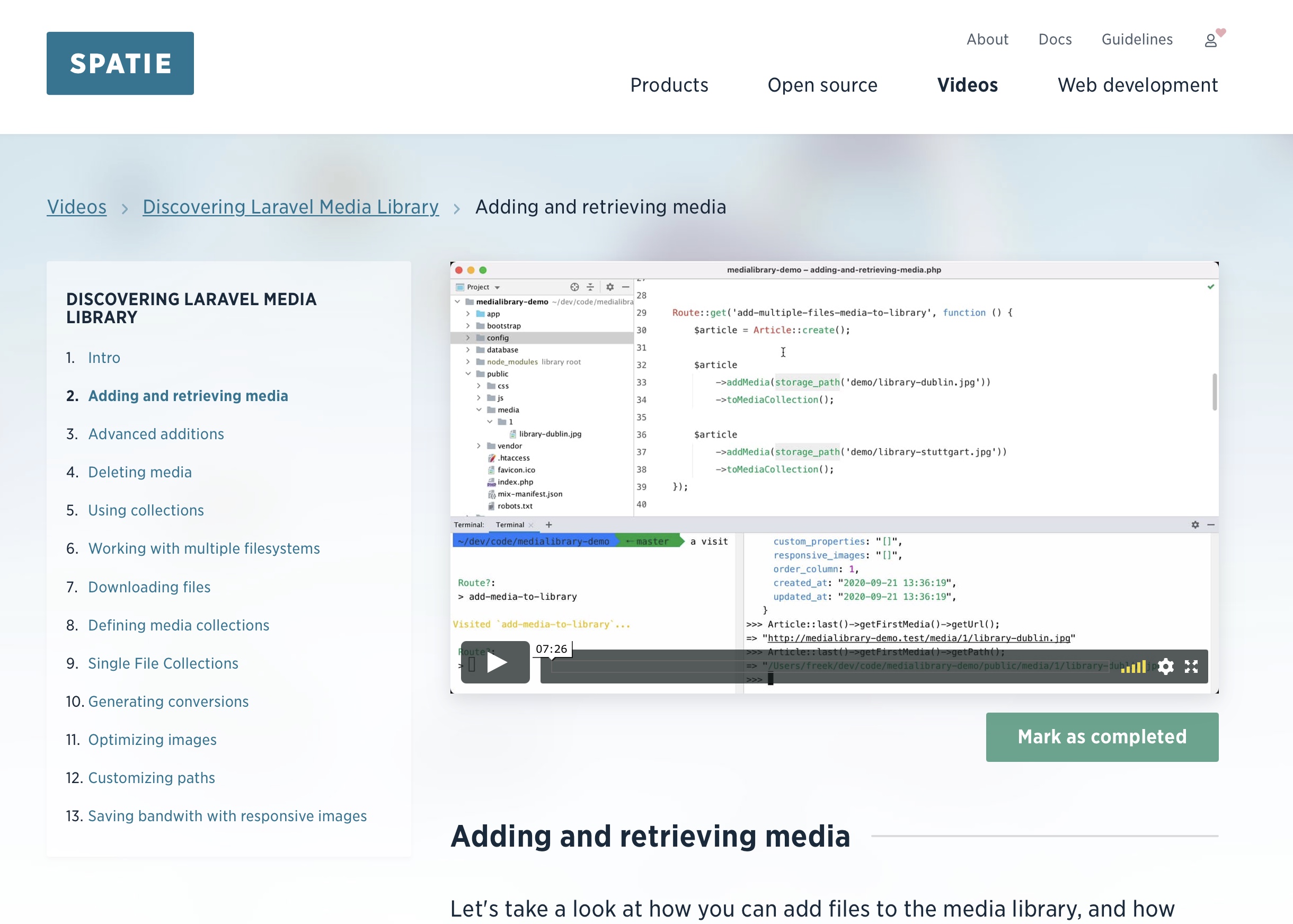
Task: Go to the Open source menu item
Action: (x=822, y=85)
